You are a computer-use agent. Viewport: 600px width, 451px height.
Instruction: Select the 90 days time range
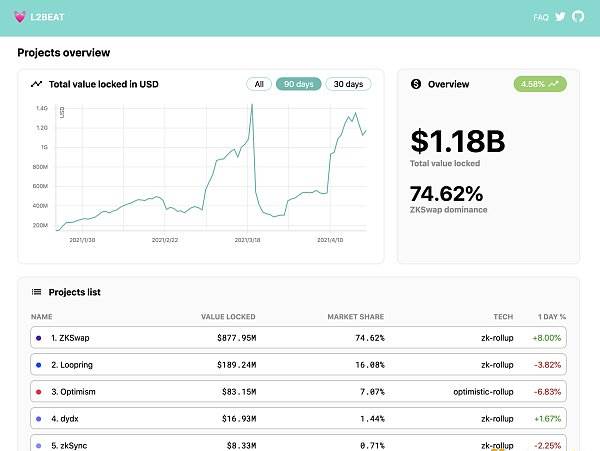click(x=298, y=84)
